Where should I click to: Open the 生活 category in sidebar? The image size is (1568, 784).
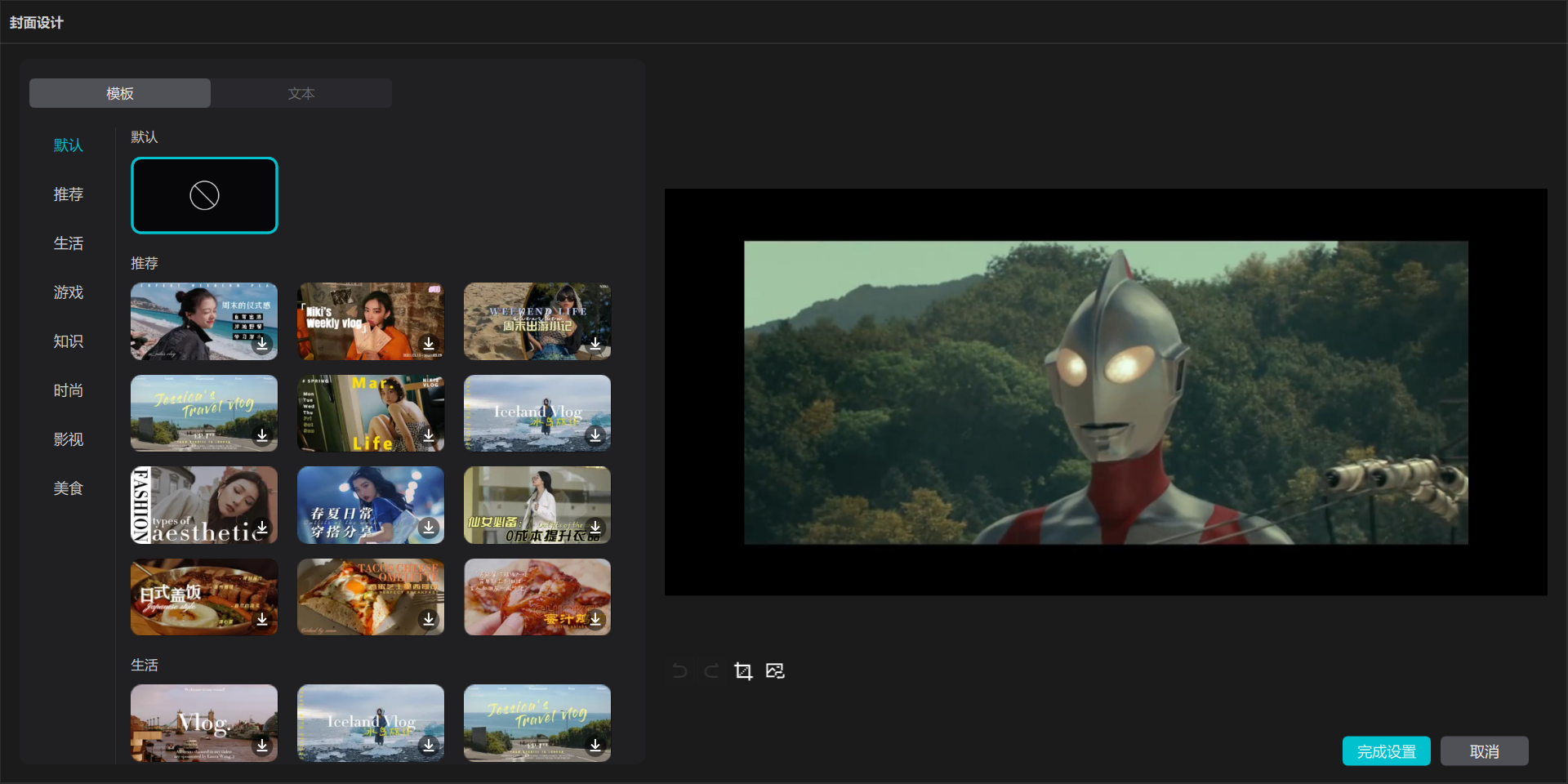click(69, 243)
